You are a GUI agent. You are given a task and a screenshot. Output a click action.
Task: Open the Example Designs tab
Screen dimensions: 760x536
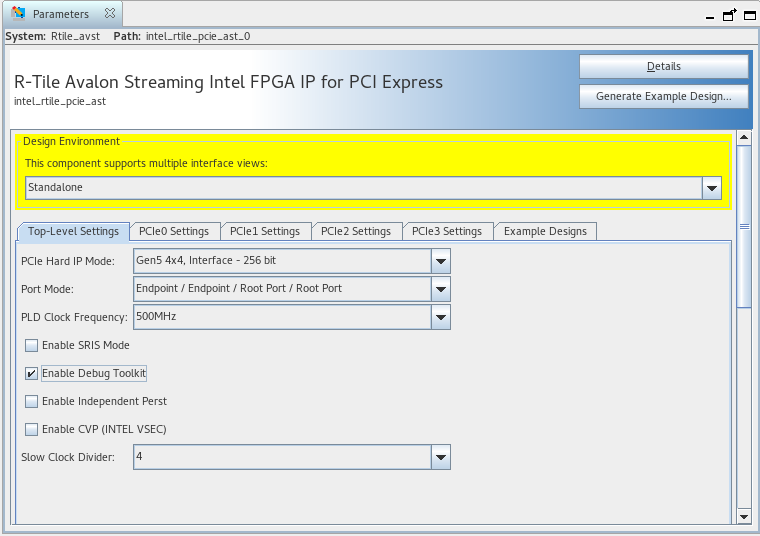pyautogui.click(x=545, y=231)
